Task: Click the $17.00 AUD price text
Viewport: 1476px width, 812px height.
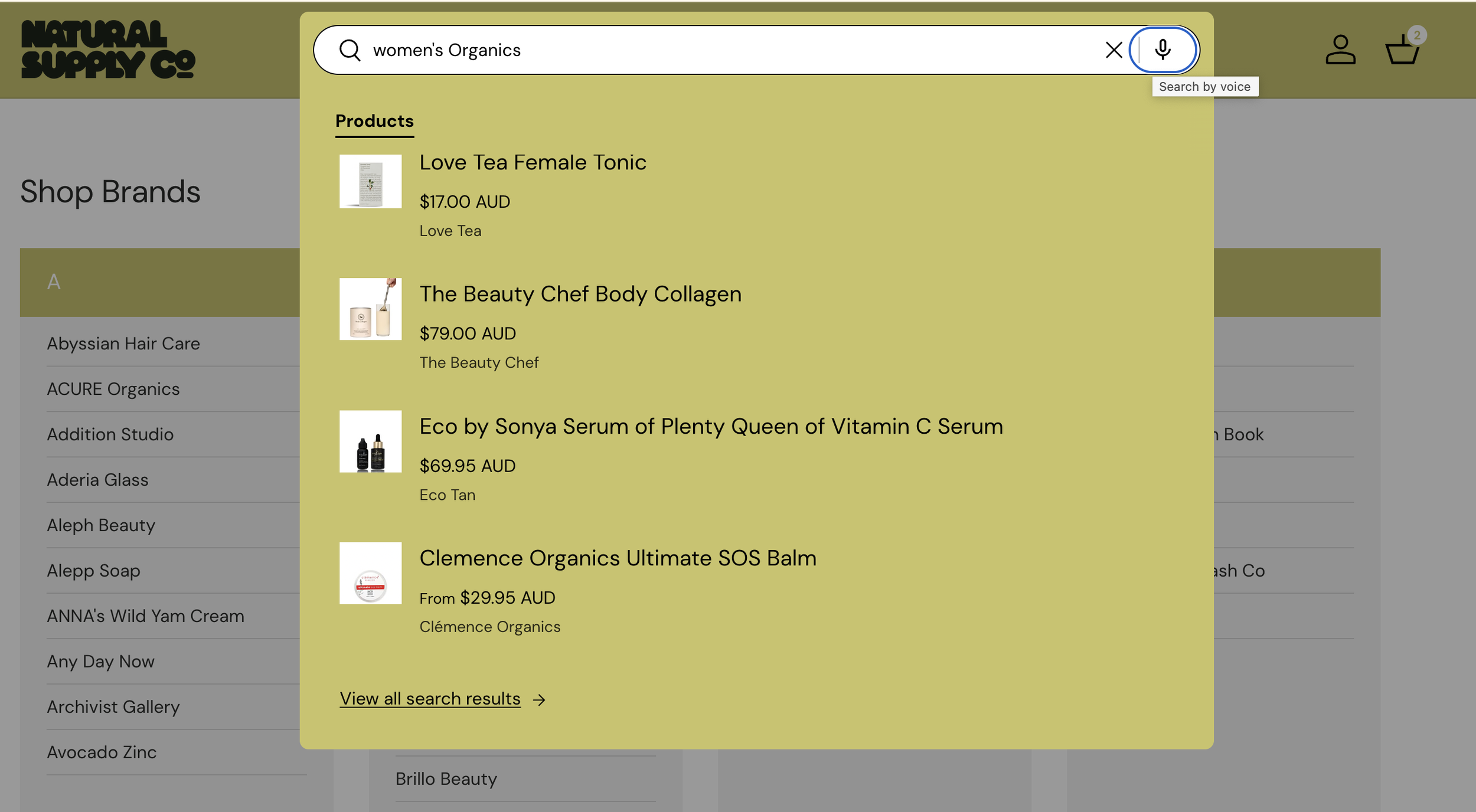Action: pyautogui.click(x=465, y=202)
